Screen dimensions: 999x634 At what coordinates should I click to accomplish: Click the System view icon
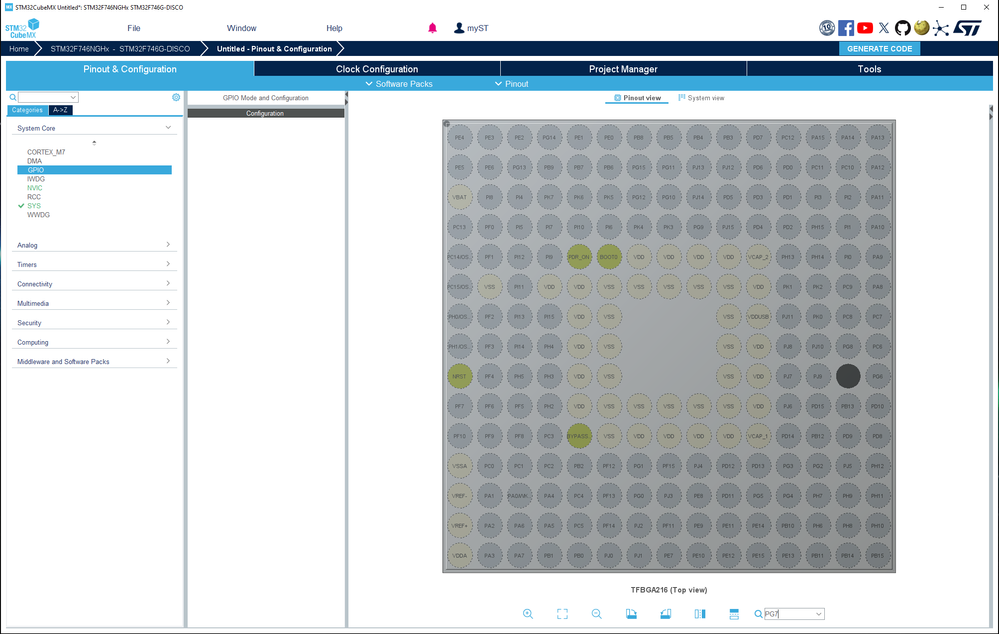(x=682, y=97)
